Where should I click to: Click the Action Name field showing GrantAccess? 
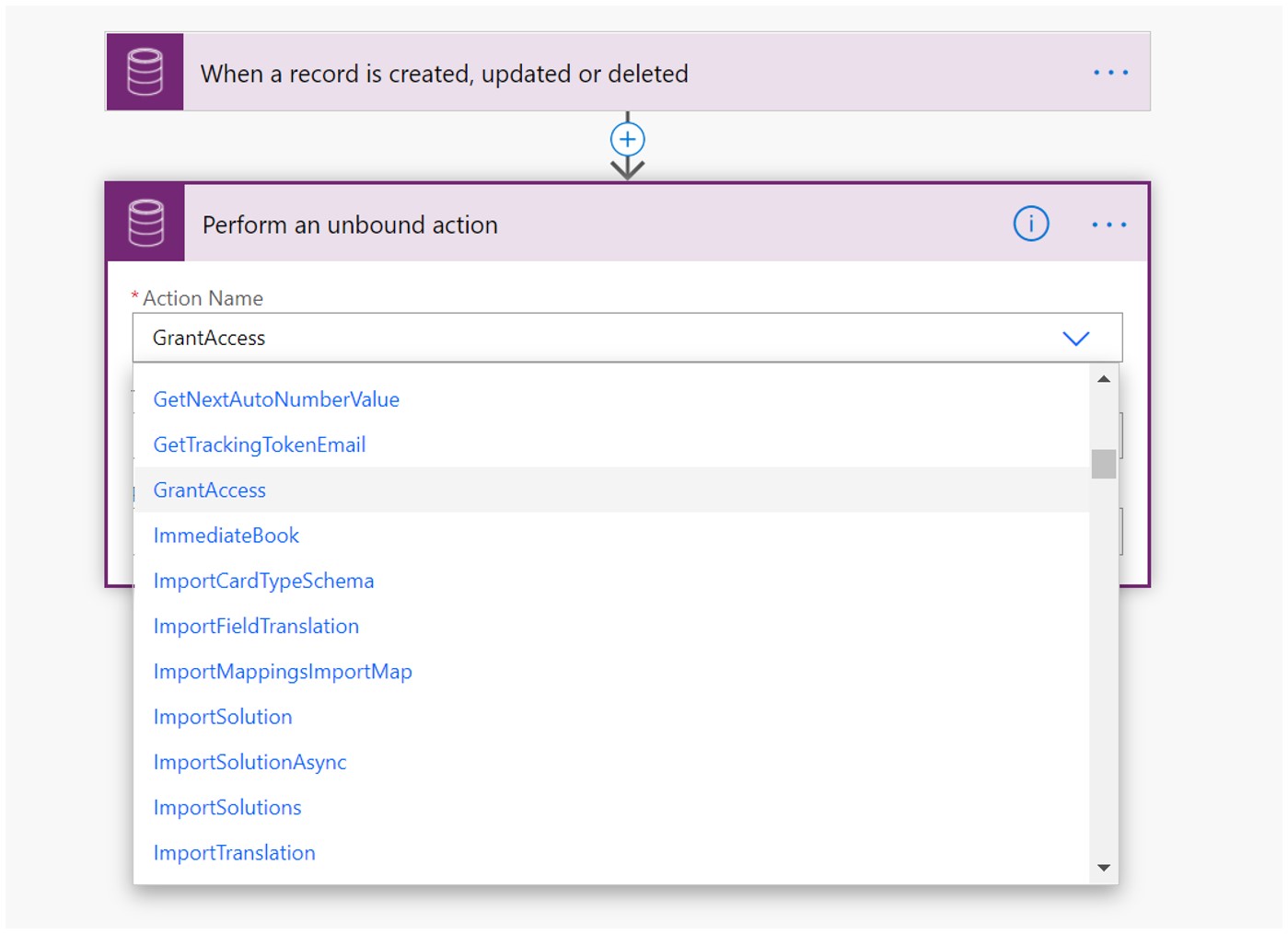click(x=627, y=338)
